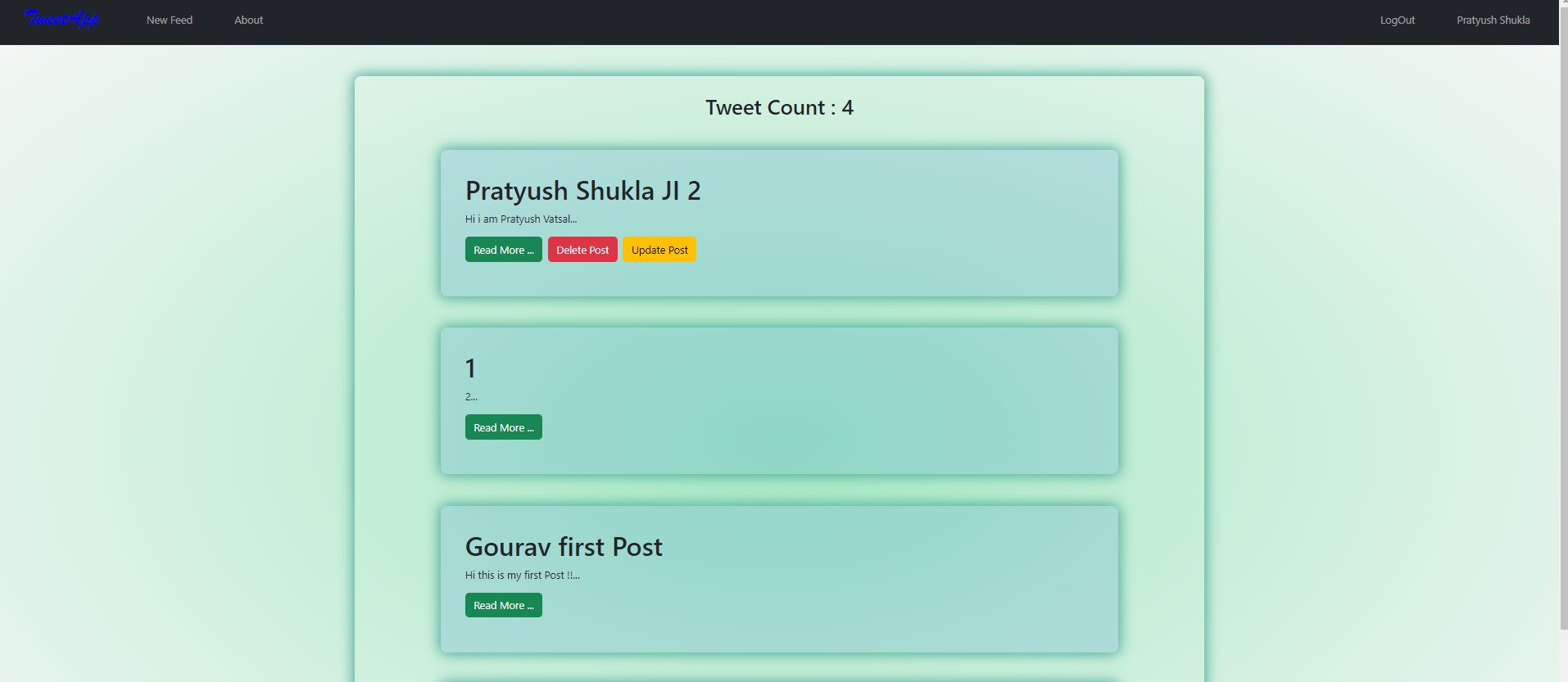Click the Hi this is my first Post text

click(521, 575)
